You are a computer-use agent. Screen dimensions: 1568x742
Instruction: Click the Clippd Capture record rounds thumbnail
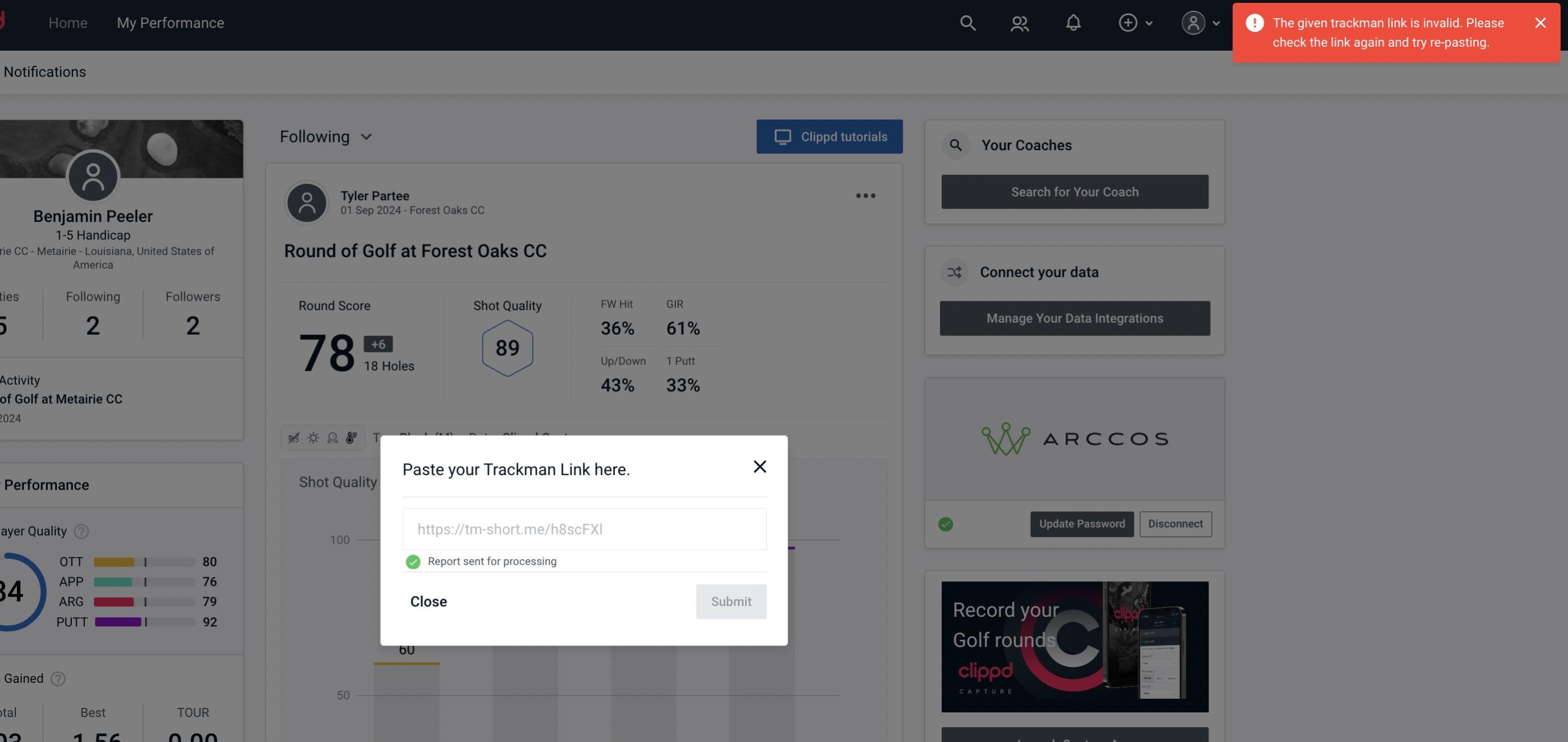pyautogui.click(x=1075, y=646)
